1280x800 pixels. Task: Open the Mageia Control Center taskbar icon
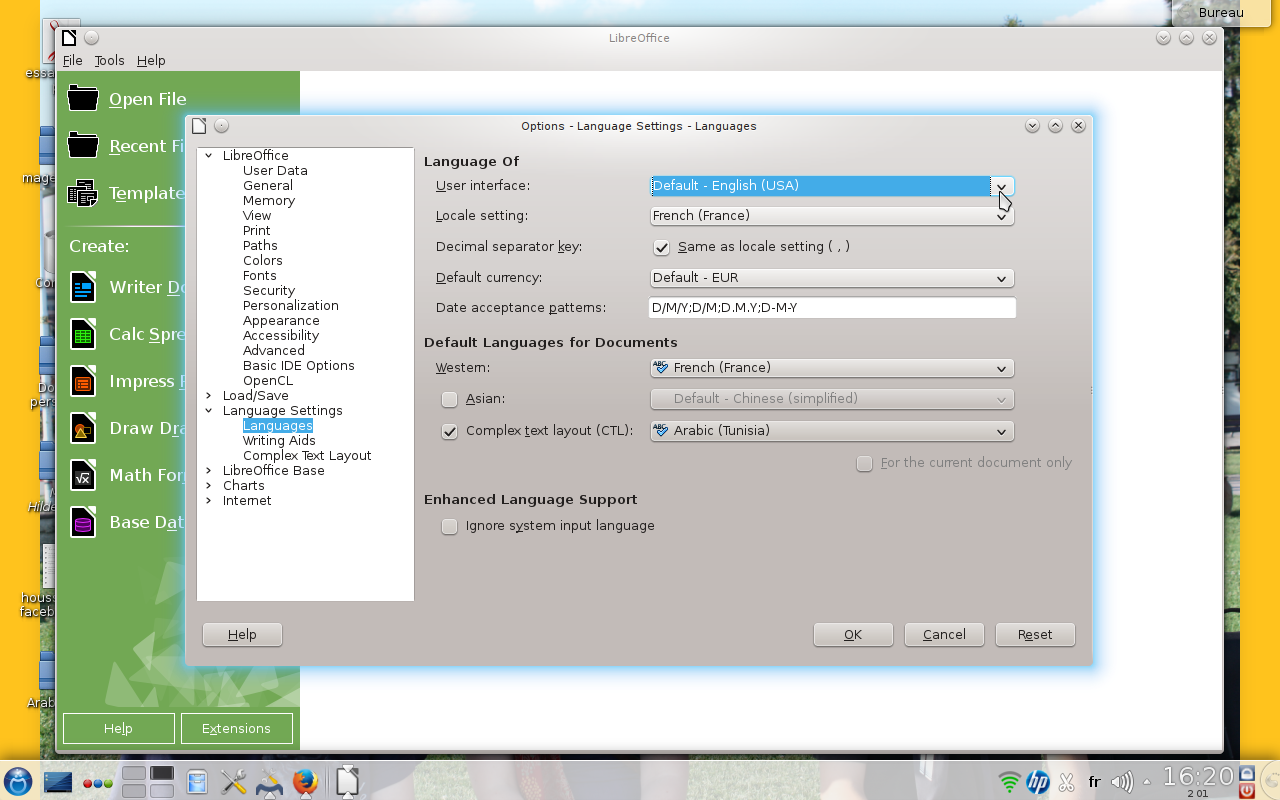tap(269, 782)
